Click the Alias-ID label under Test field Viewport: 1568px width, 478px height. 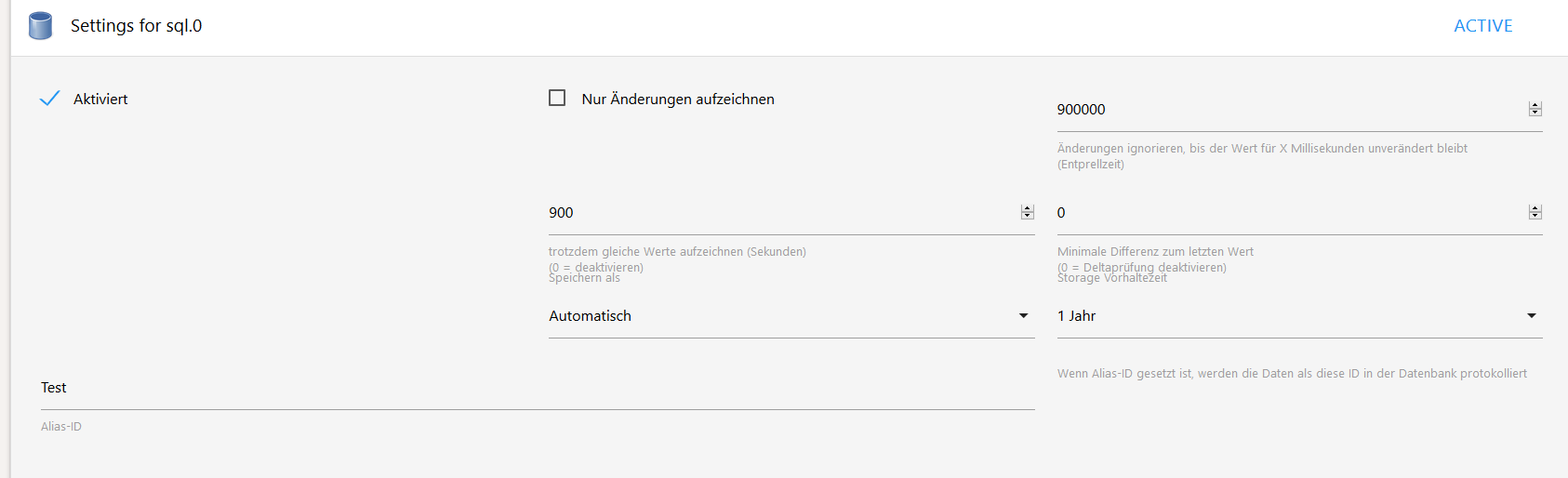61,427
